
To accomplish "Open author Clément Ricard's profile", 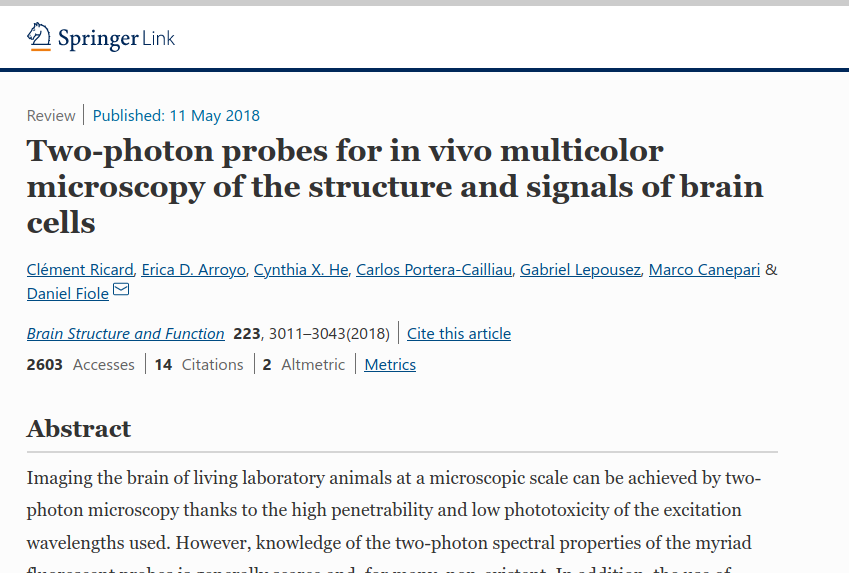I will click(80, 270).
